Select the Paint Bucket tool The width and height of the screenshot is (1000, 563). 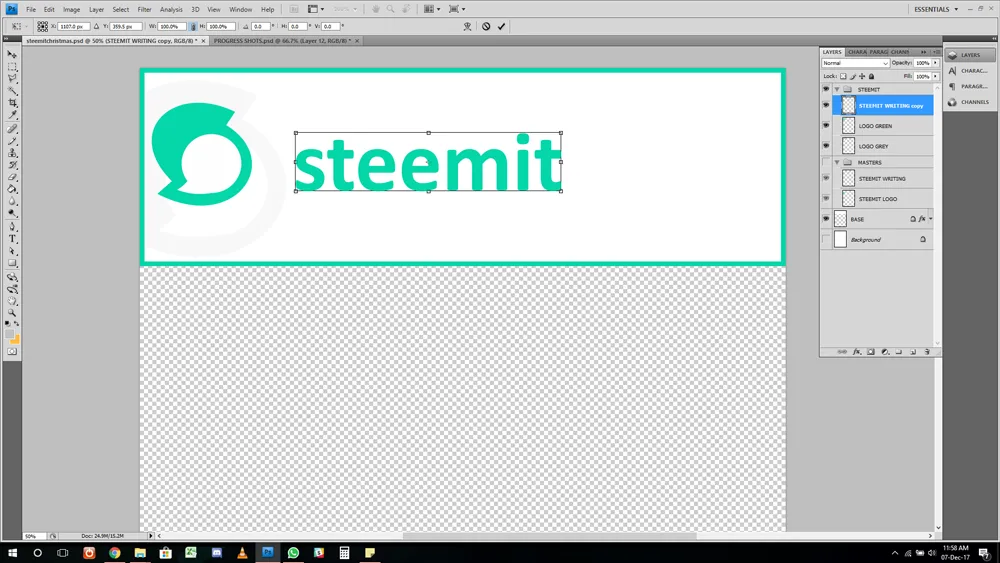(12, 189)
